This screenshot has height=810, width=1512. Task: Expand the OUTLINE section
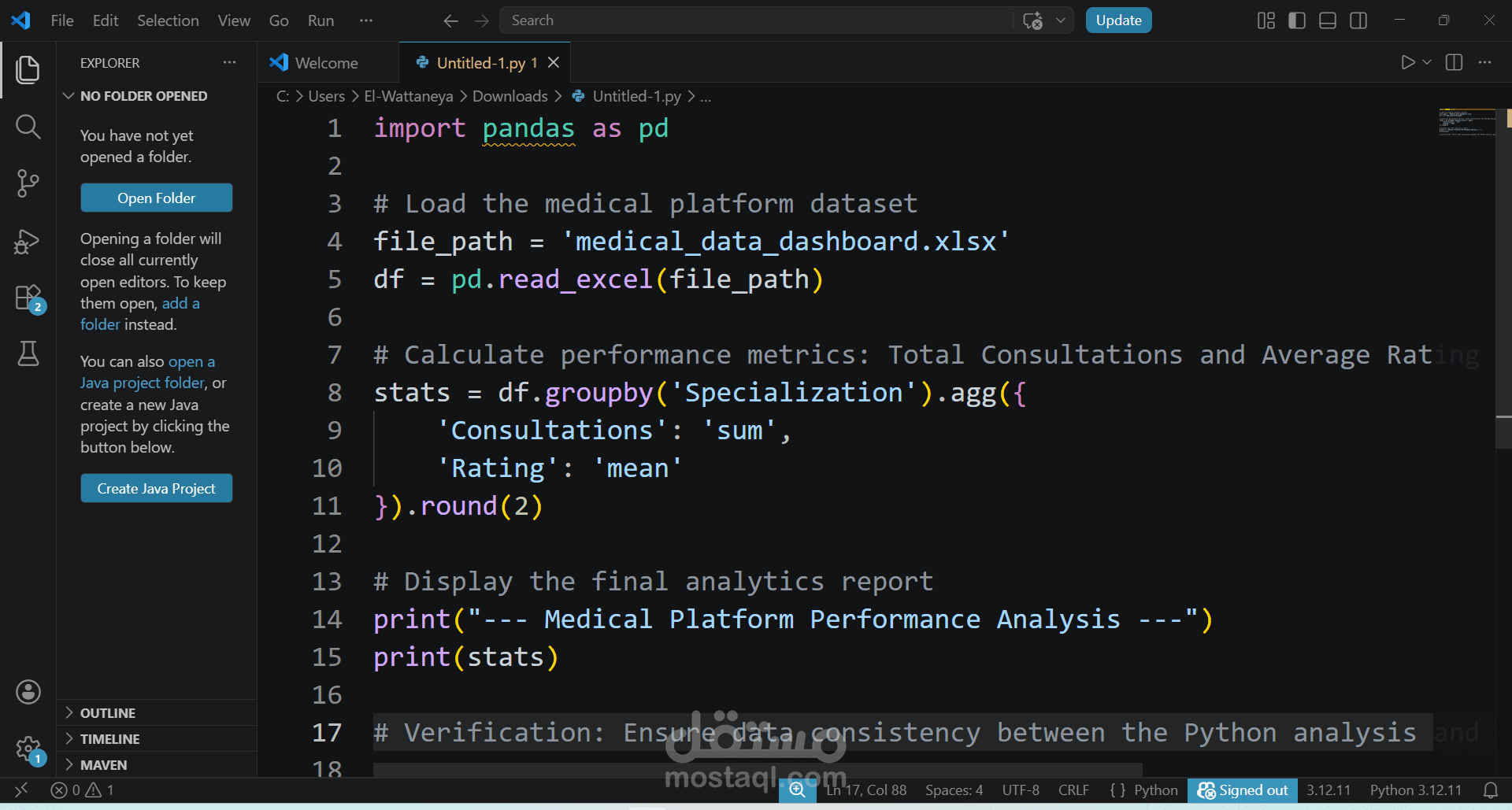(x=156, y=712)
